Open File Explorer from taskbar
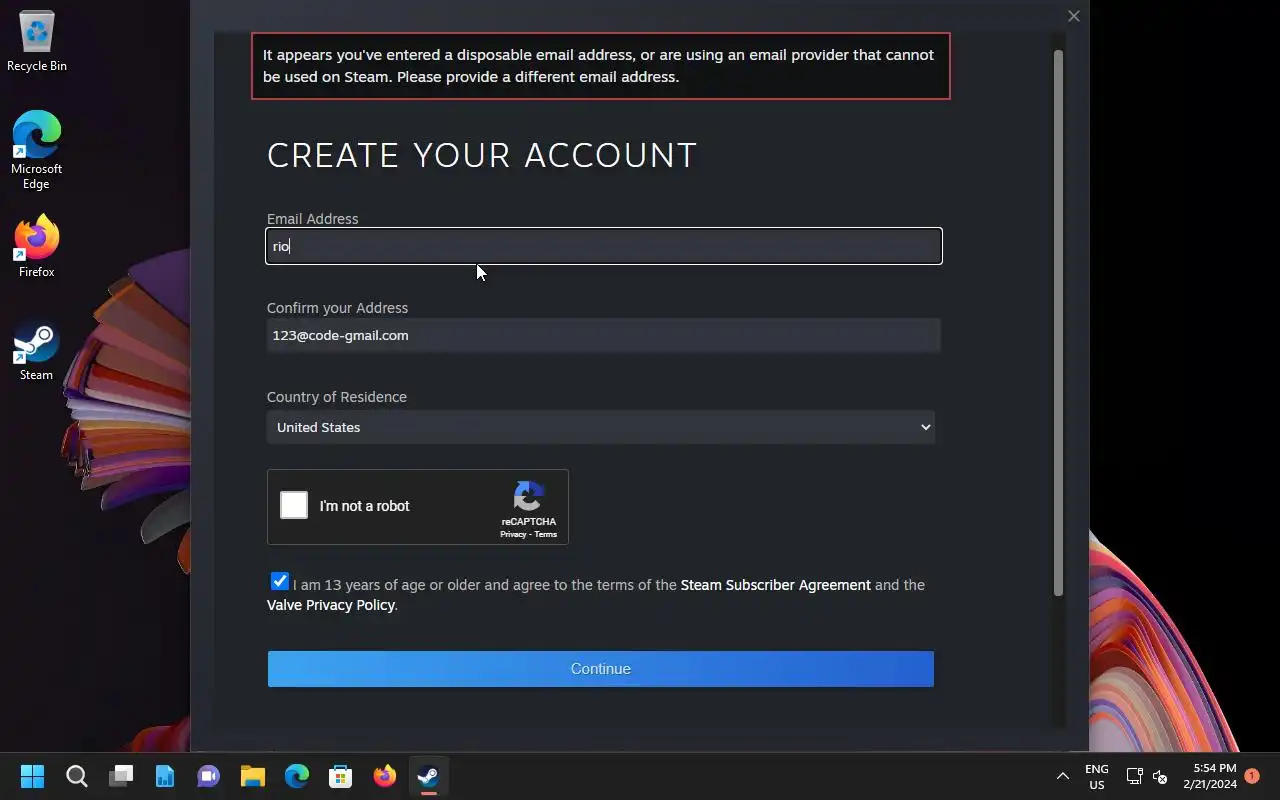The image size is (1280, 800). coord(253,776)
